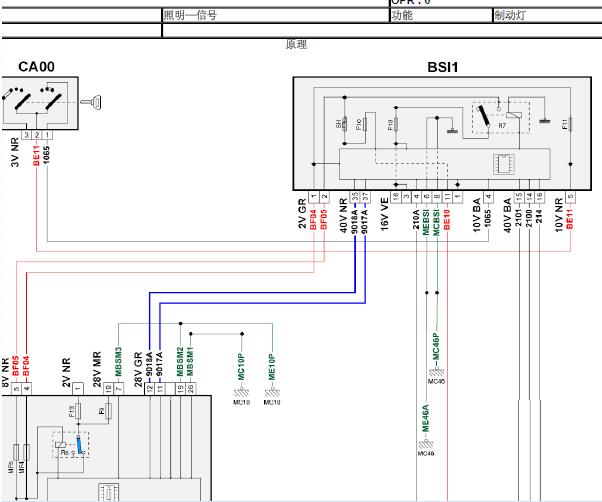The height and width of the screenshot is (502, 602).
Task: Click the green MBSM3 wire label
Action: pyautogui.click(x=118, y=362)
